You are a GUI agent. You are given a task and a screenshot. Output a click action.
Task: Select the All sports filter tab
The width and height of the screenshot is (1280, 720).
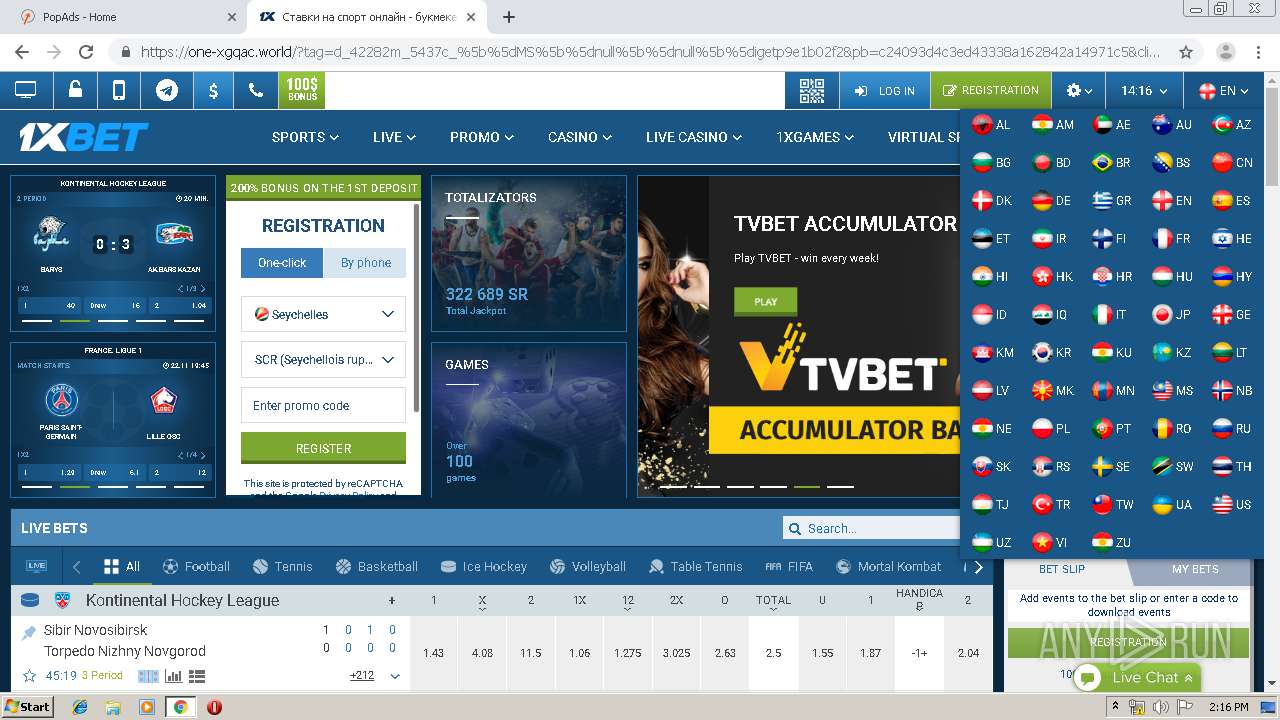pos(121,566)
